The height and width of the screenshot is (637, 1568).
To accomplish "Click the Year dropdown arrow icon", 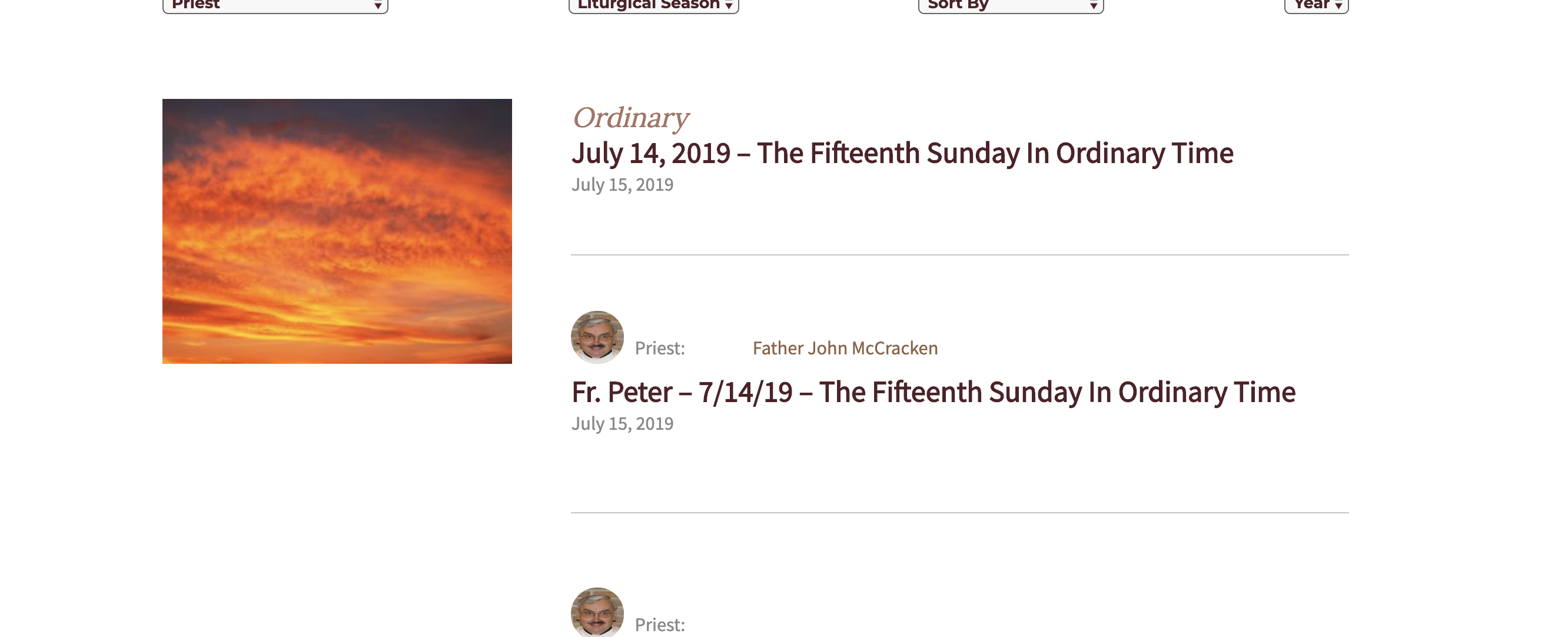I will pos(1338,5).
